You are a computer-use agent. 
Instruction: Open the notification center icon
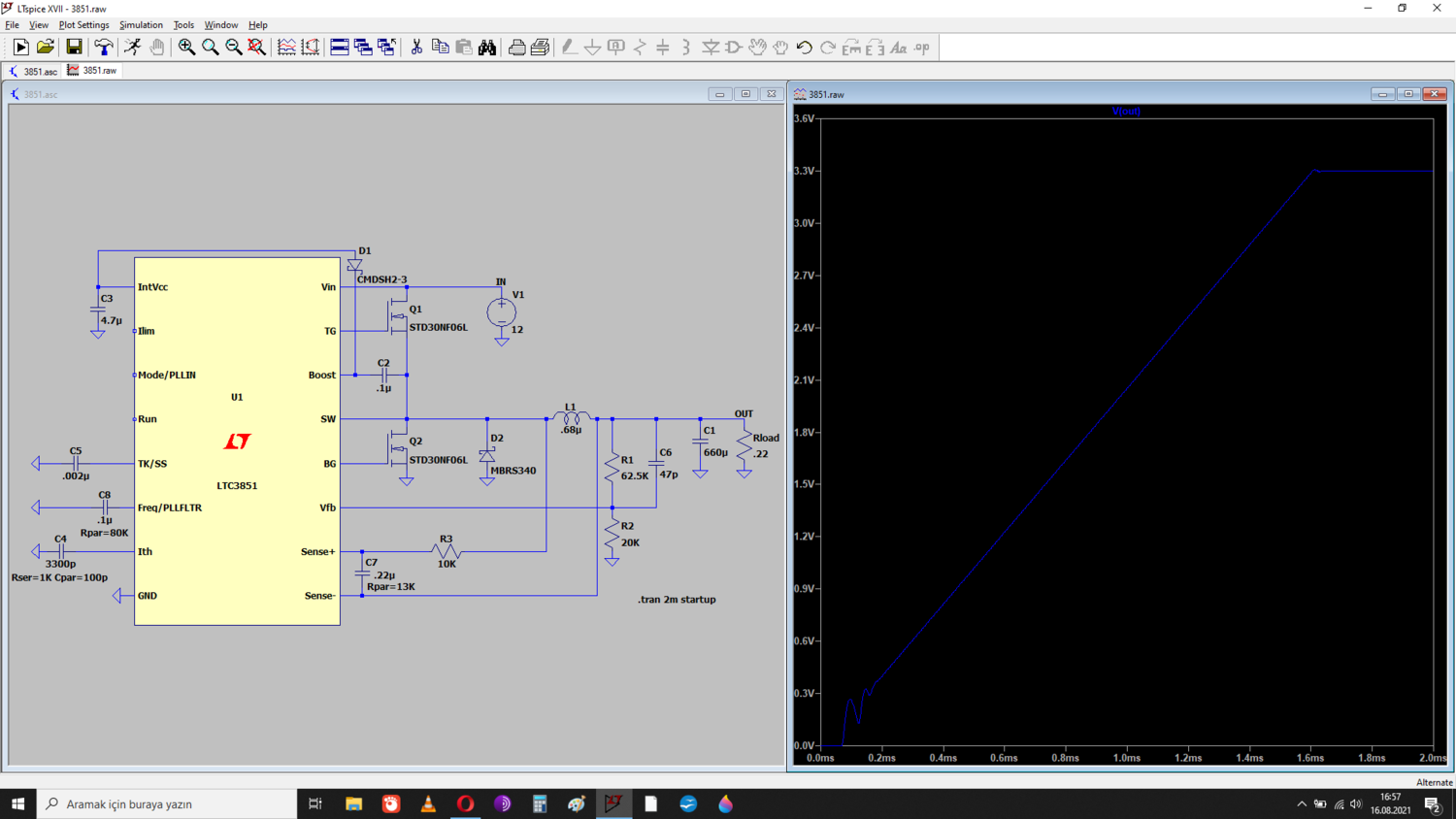[x=1433, y=803]
